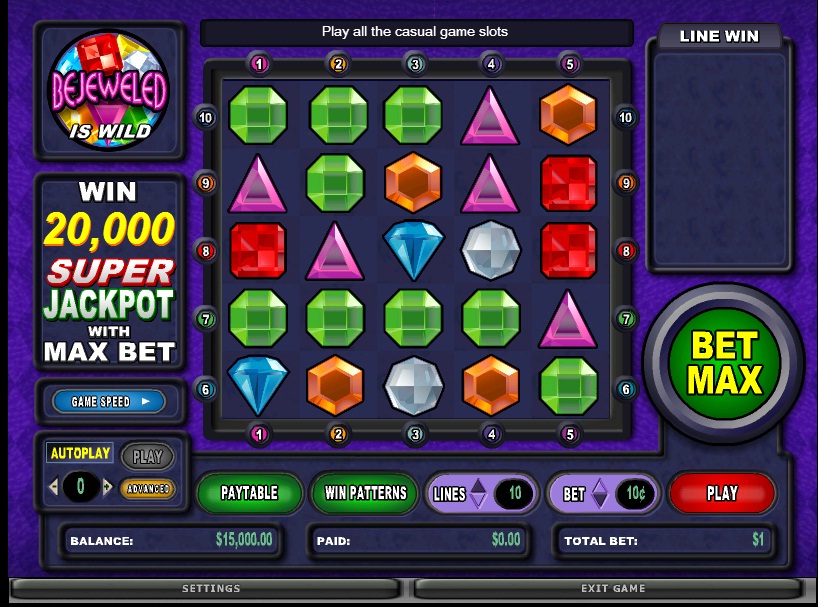Decrease autoplay count with the left arrow
Viewport: 819px width, 607px height.
pos(53,487)
